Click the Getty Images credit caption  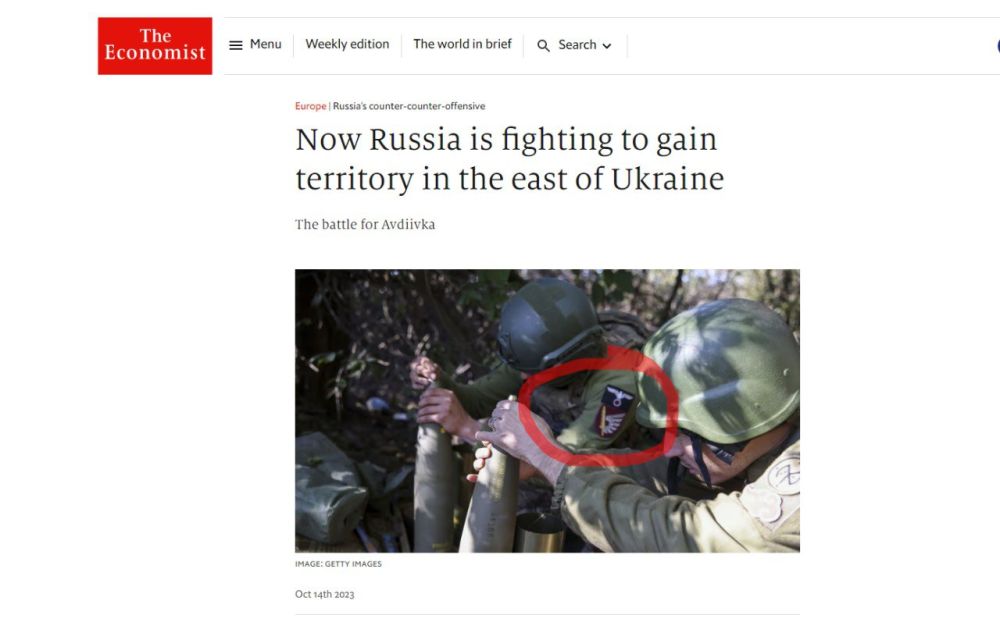[338, 564]
